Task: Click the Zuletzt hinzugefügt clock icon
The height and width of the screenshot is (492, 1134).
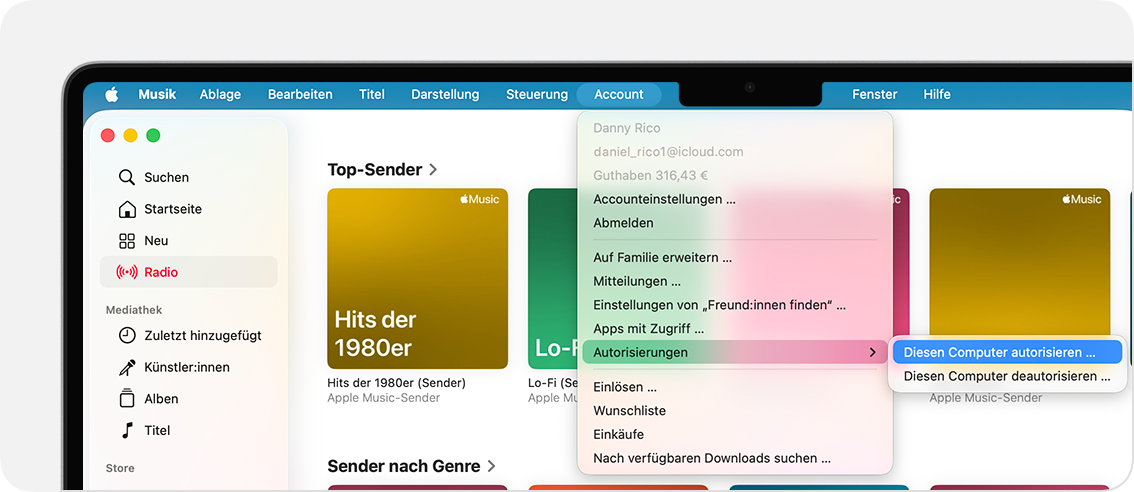Action: click(x=127, y=335)
